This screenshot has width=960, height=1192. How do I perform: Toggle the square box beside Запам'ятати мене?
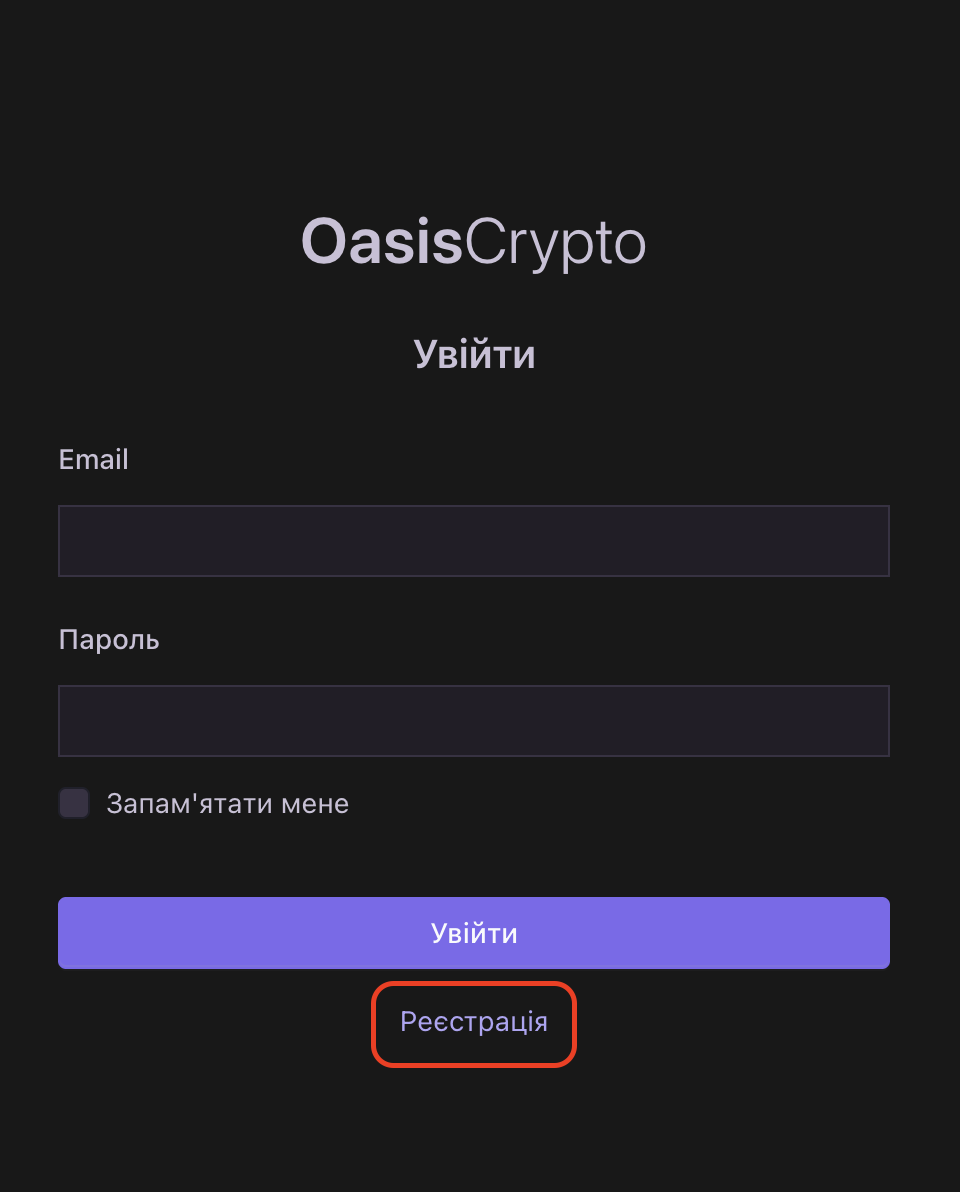pos(74,803)
